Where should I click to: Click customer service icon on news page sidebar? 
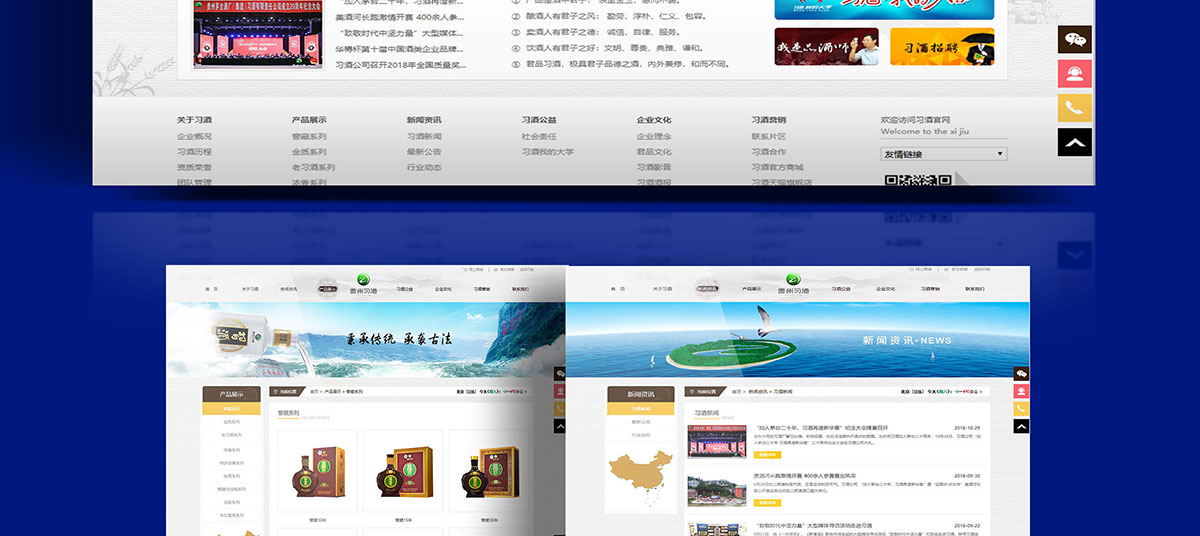point(1021,391)
